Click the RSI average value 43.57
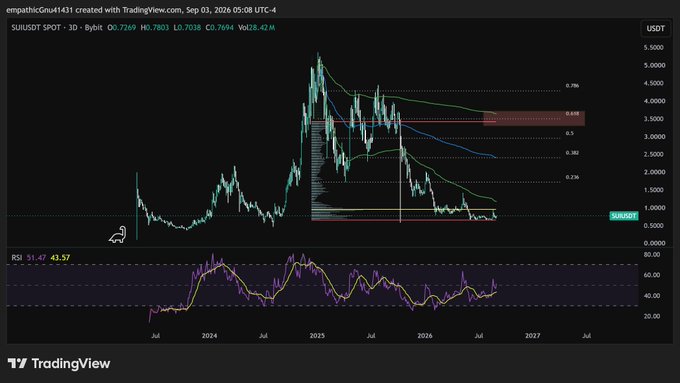 tap(60, 258)
